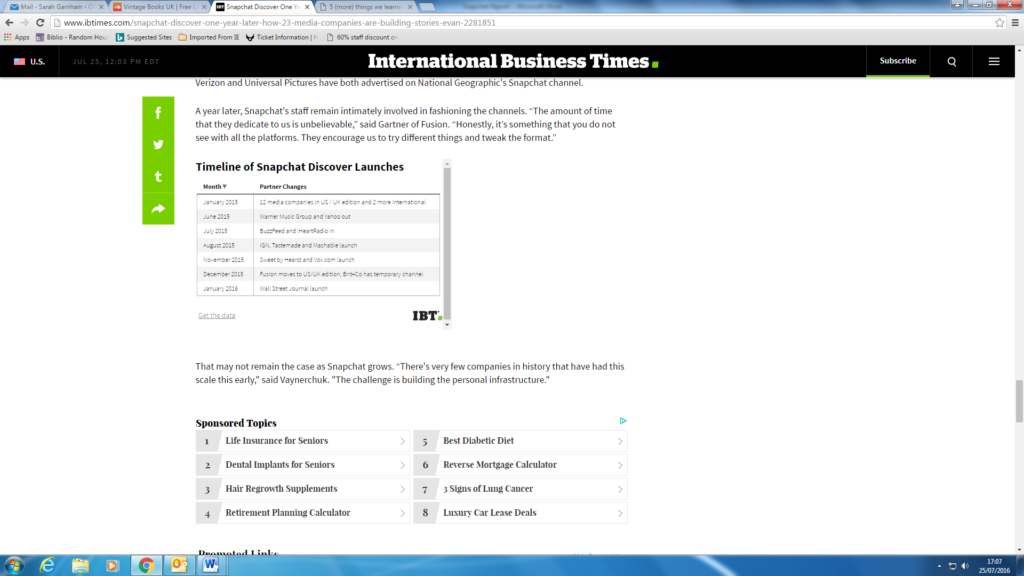The height and width of the screenshot is (576, 1024).
Task: Switch to Outlook in the taskbar
Action: pos(178,566)
